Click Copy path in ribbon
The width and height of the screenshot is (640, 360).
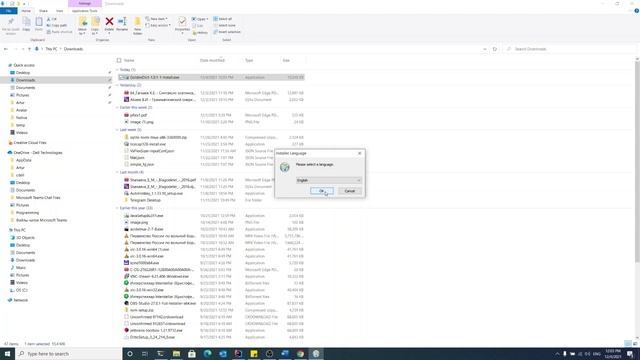click(57, 25)
